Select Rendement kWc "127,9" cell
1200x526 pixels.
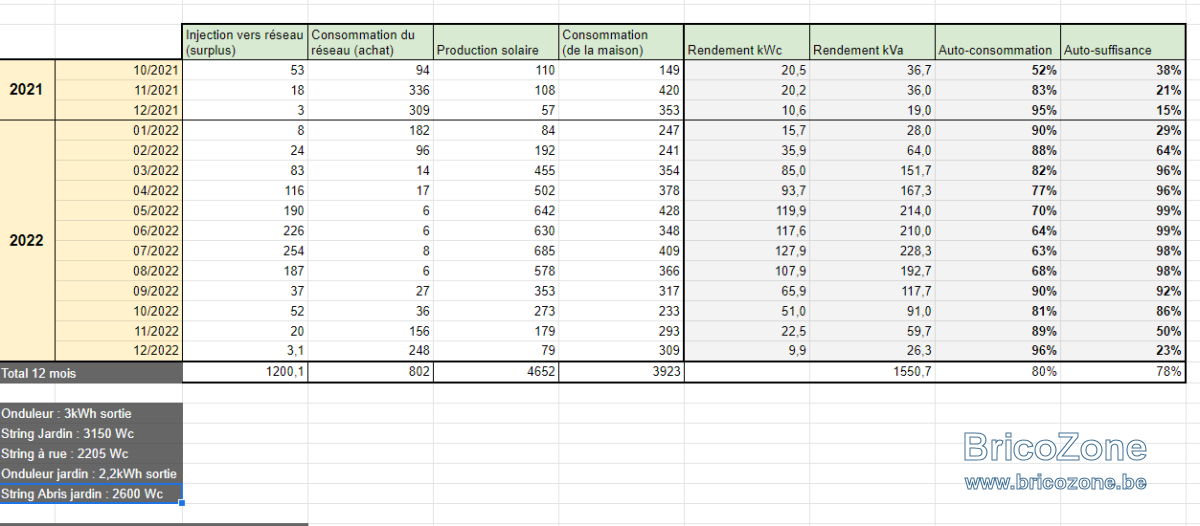point(746,250)
